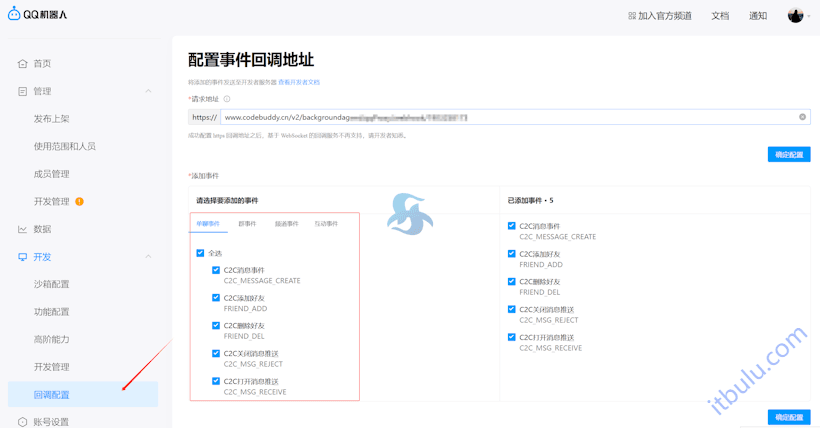Open 发布上架 in the sidebar
The image size is (820, 428).
(x=51, y=119)
